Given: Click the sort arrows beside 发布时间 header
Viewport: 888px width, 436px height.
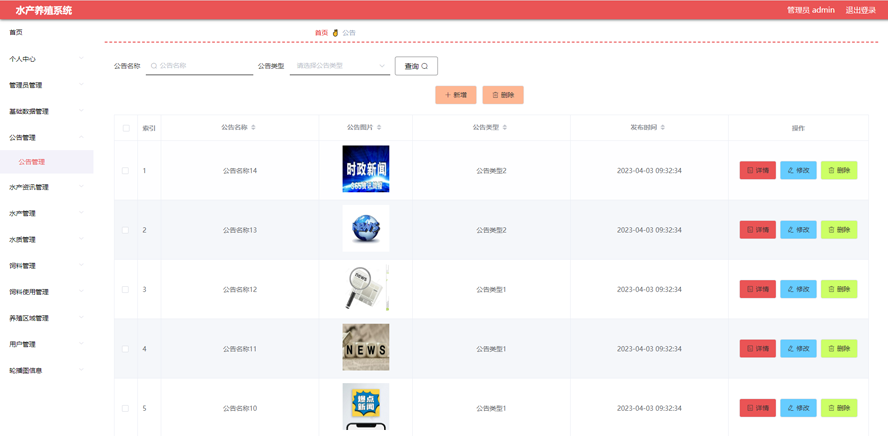Looking at the screenshot, I should [x=663, y=127].
